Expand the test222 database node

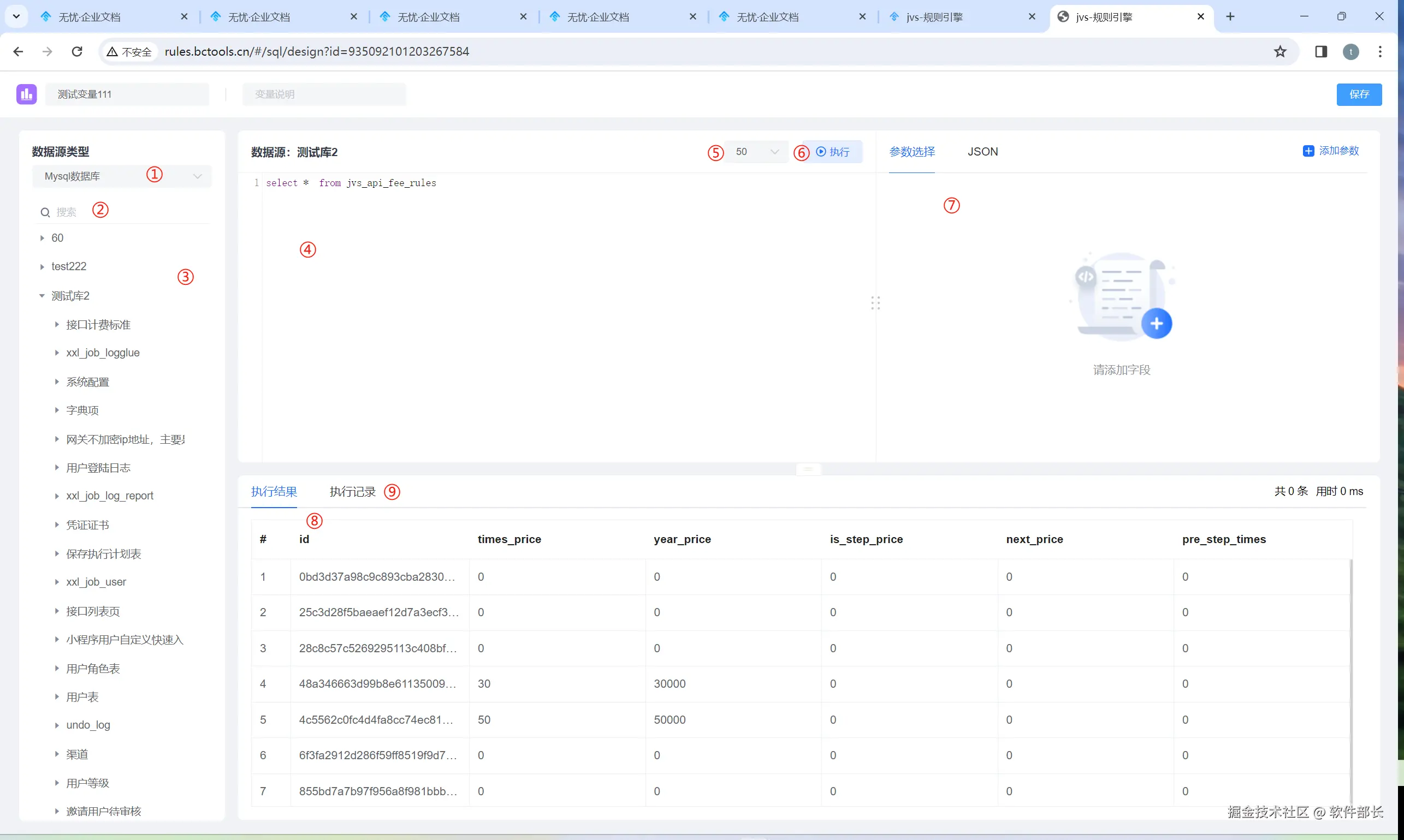pos(42,266)
